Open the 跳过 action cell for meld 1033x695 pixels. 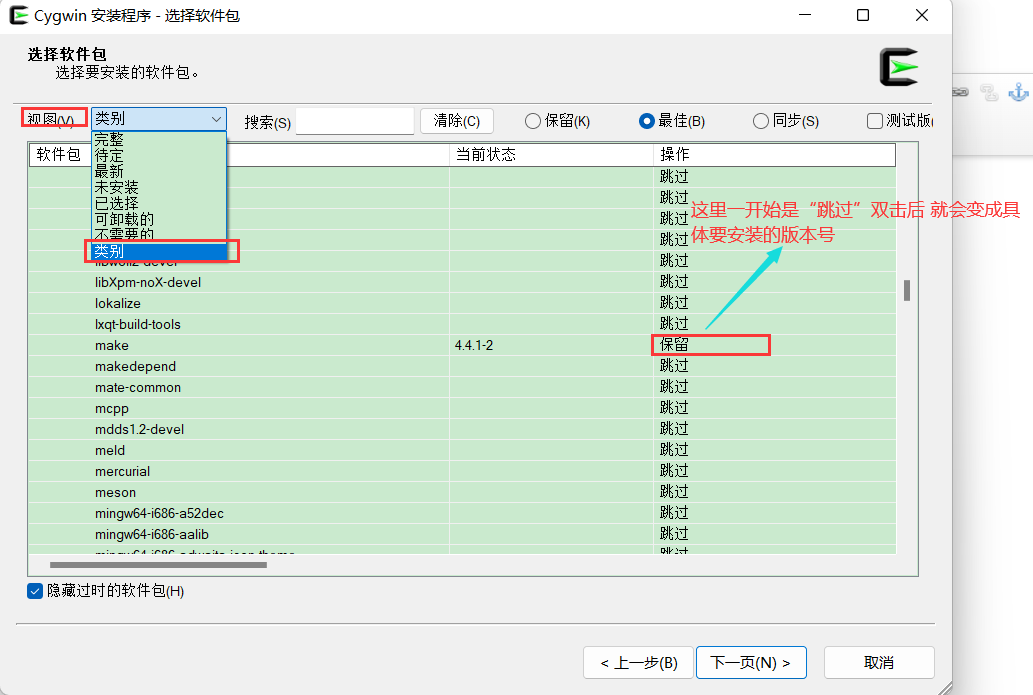coord(674,451)
